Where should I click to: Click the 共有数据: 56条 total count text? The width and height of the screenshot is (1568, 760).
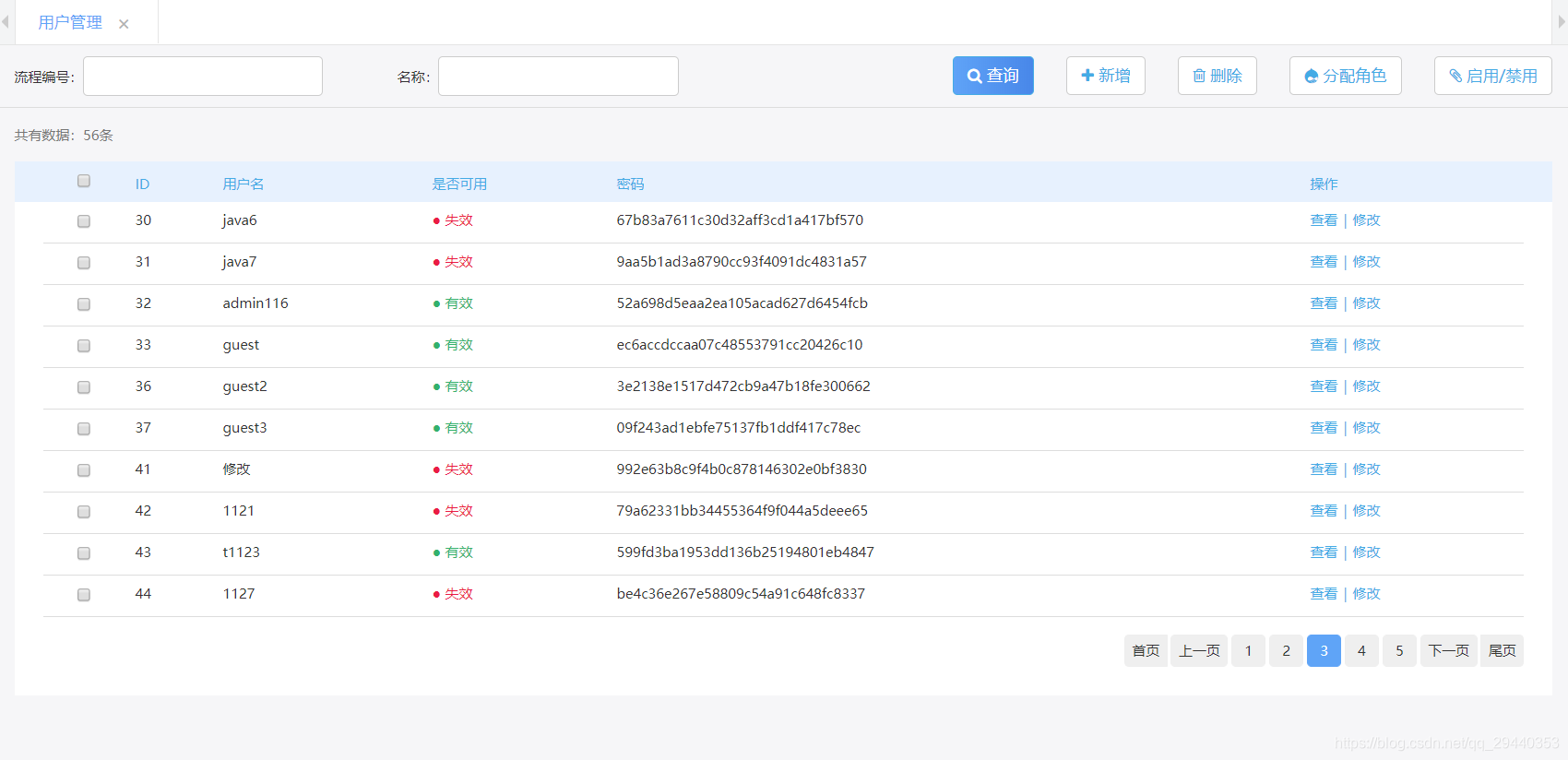click(x=64, y=135)
